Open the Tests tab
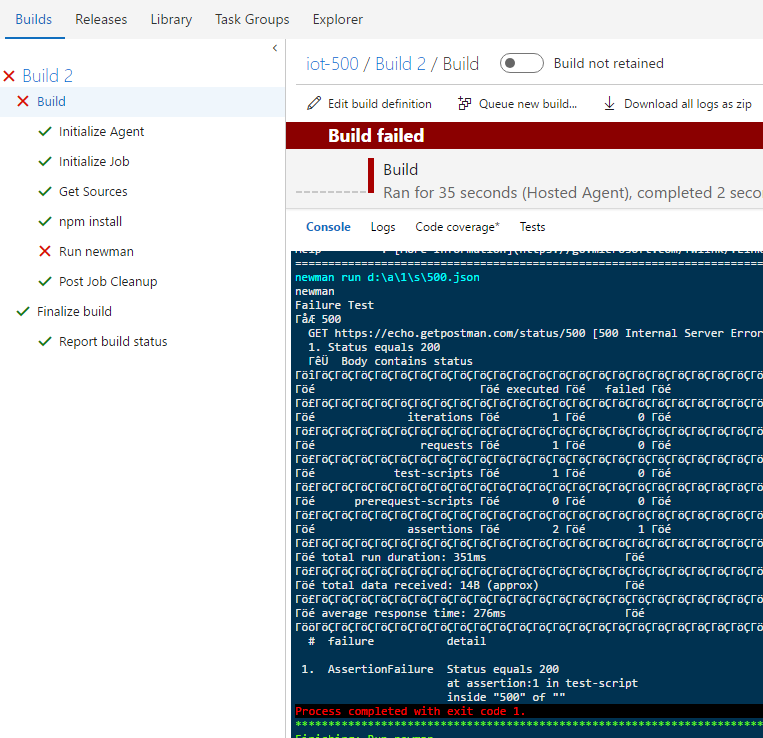Image resolution: width=763 pixels, height=738 pixels. click(x=532, y=227)
